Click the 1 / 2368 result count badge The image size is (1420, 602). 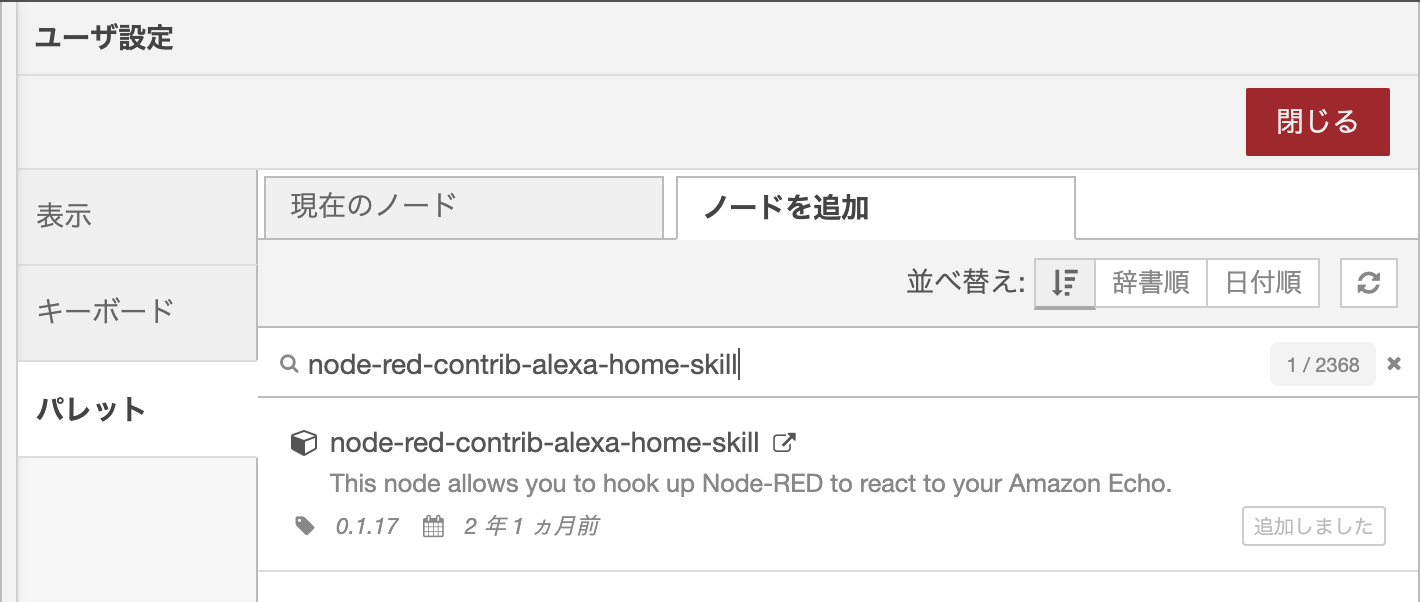click(1322, 365)
